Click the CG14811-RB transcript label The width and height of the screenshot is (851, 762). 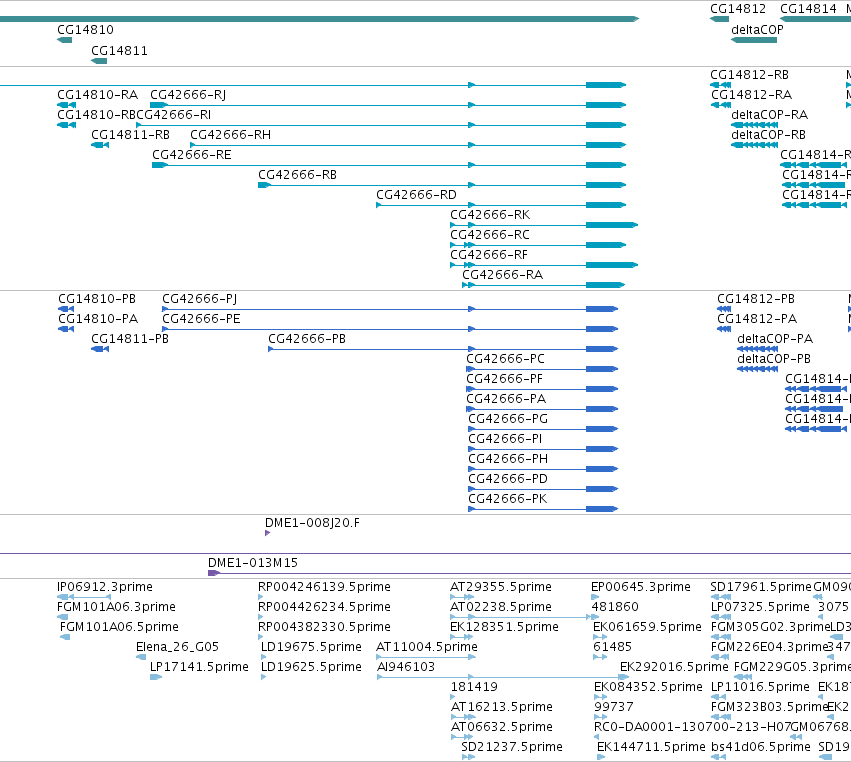pos(130,135)
